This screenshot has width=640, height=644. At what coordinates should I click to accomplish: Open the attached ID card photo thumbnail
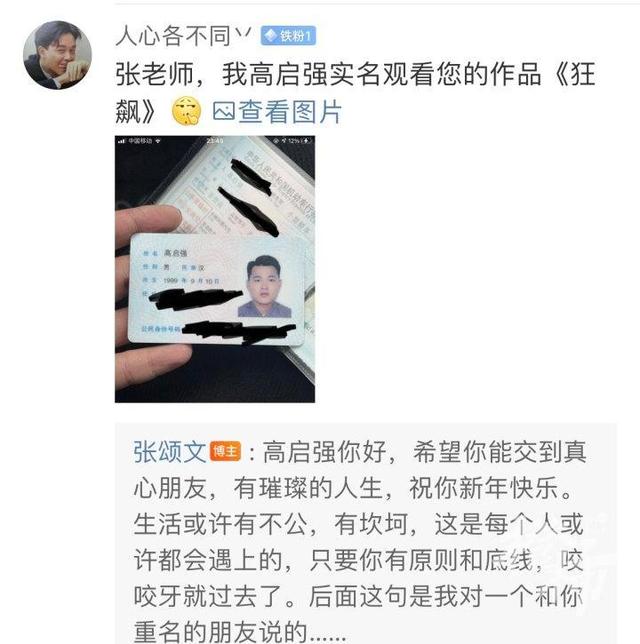pos(215,269)
